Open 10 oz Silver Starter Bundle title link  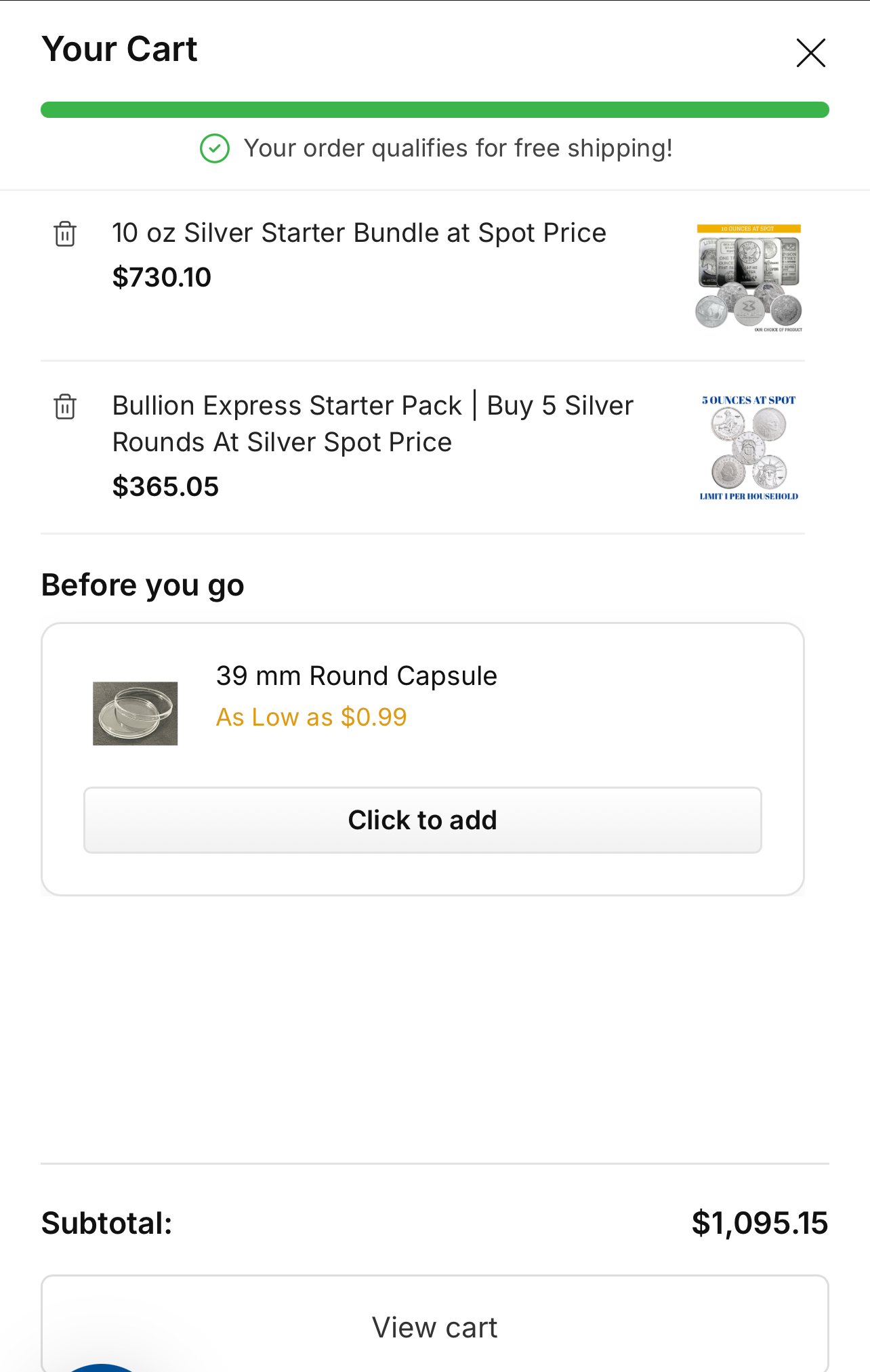point(359,233)
